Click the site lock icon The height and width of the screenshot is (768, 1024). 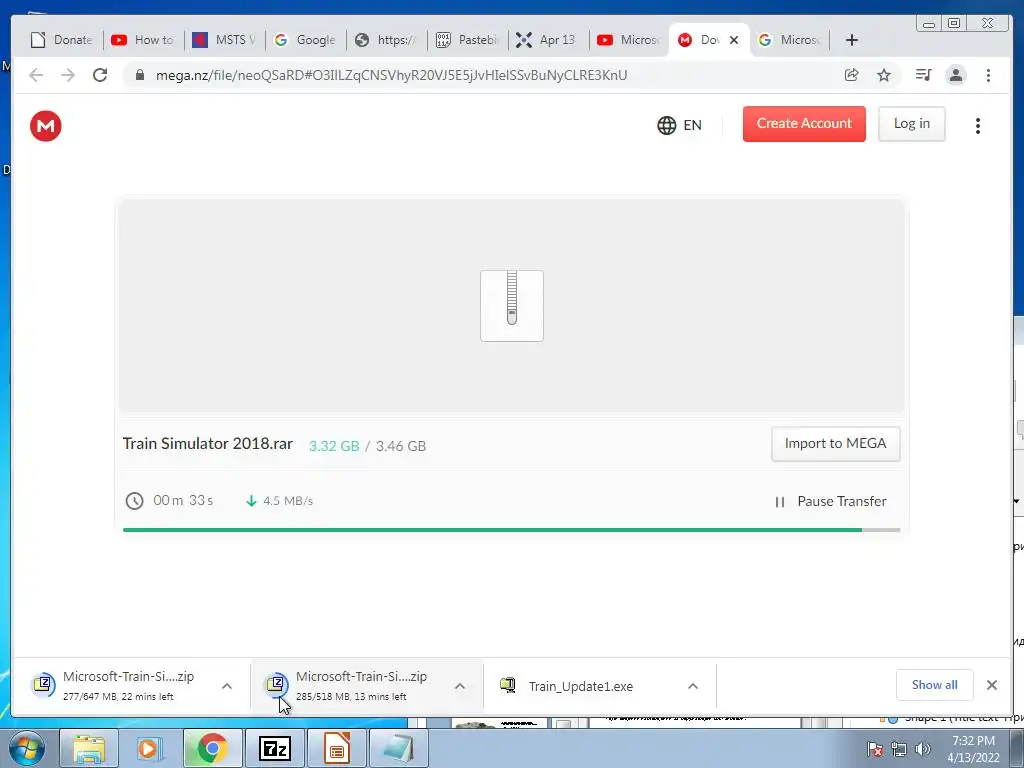[x=139, y=75]
